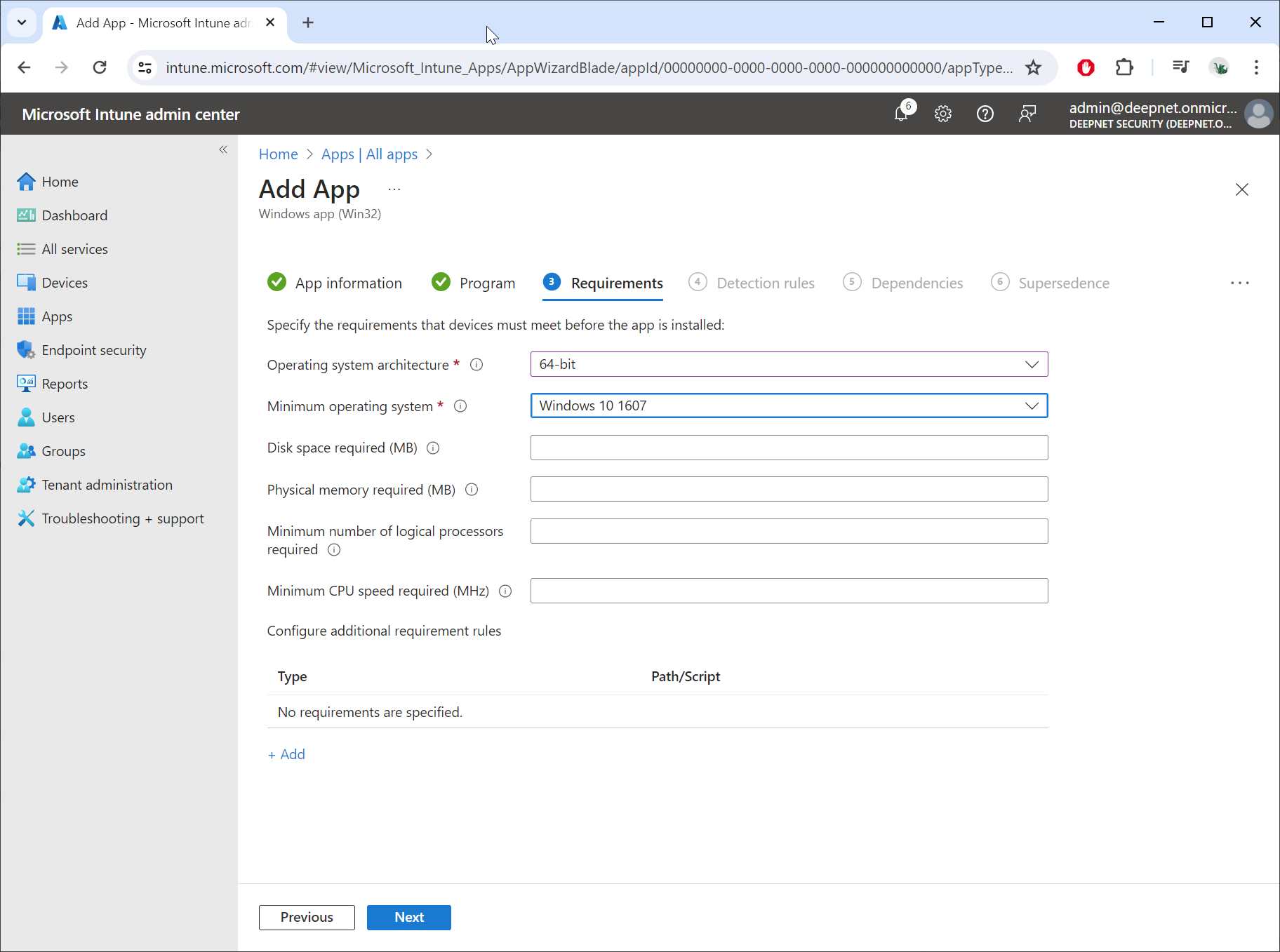Collapse the left navigation sidebar
The image size is (1280, 952).
(x=223, y=149)
